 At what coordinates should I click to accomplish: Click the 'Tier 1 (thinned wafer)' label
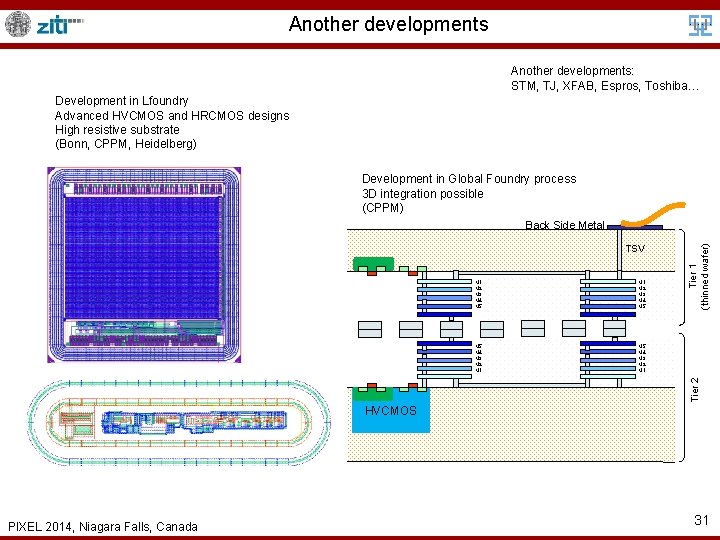[x=699, y=277]
